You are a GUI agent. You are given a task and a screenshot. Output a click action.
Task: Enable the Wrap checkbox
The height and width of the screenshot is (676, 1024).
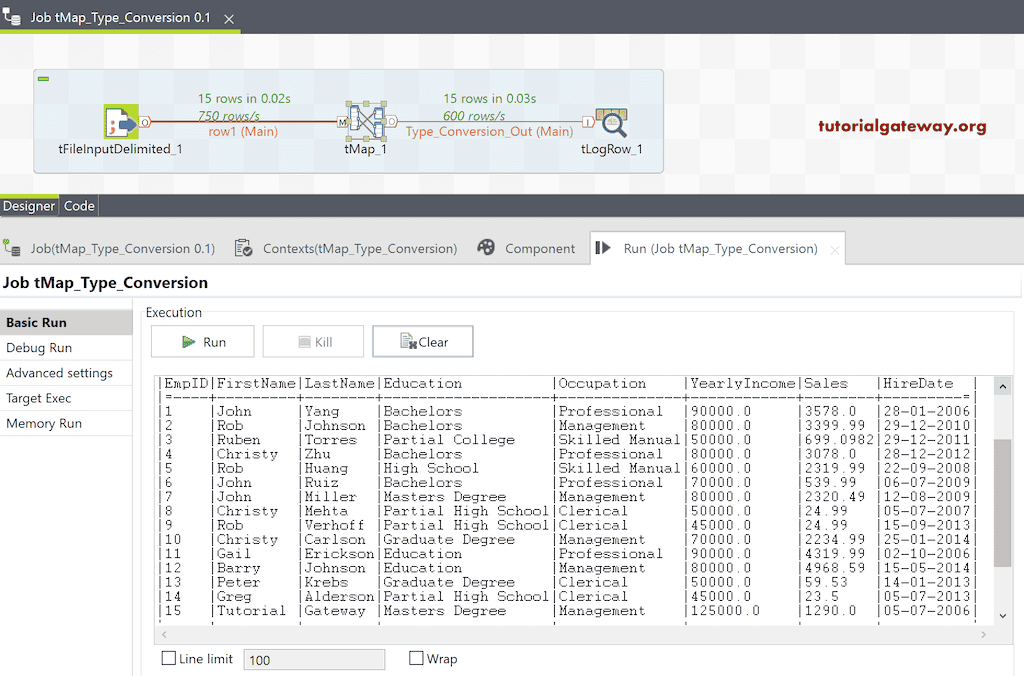pos(415,658)
